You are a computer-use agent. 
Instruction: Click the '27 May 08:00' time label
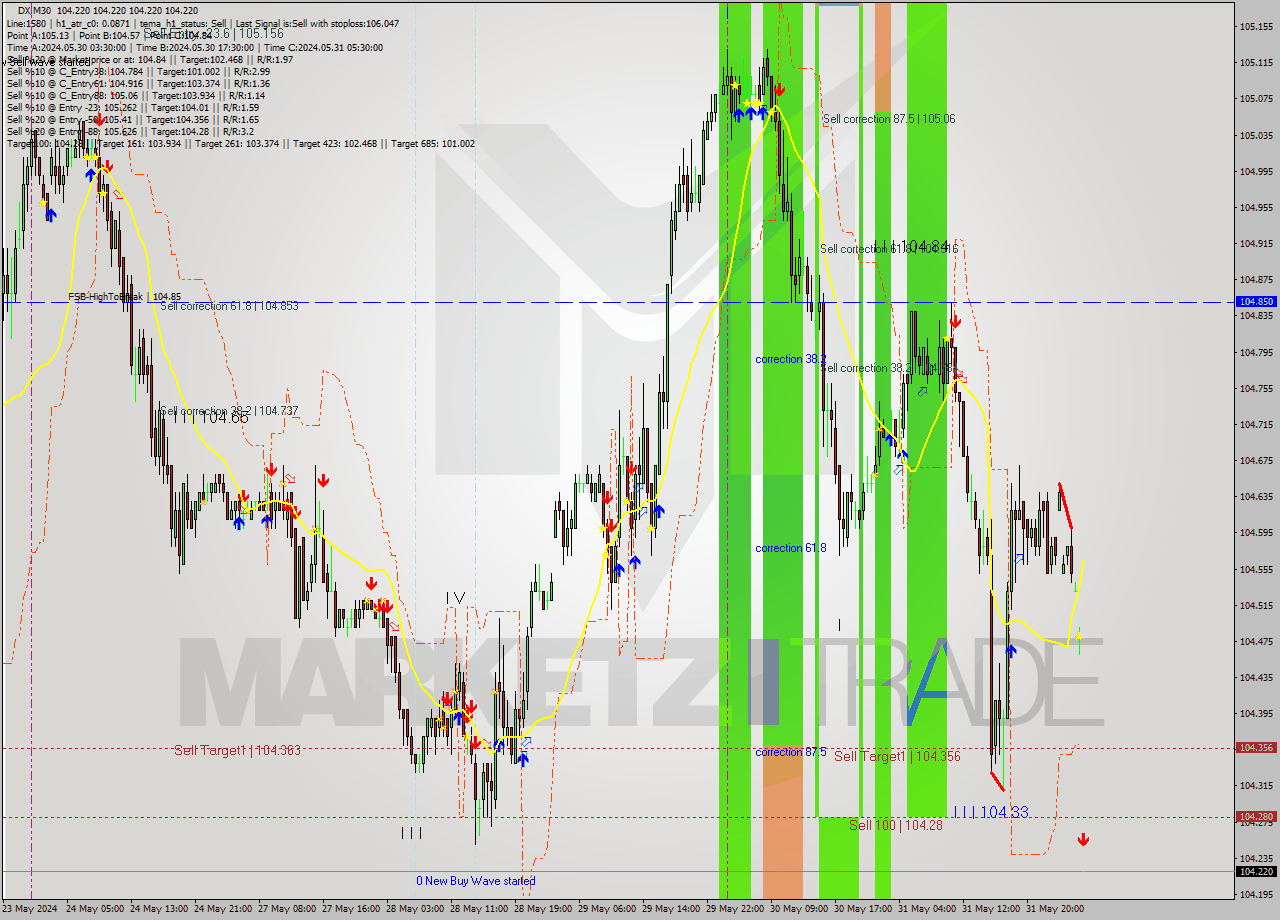pyautogui.click(x=287, y=909)
